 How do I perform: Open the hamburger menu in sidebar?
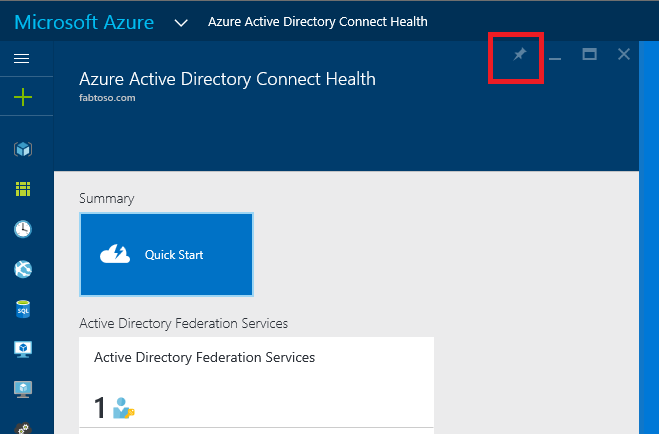pos(21,59)
